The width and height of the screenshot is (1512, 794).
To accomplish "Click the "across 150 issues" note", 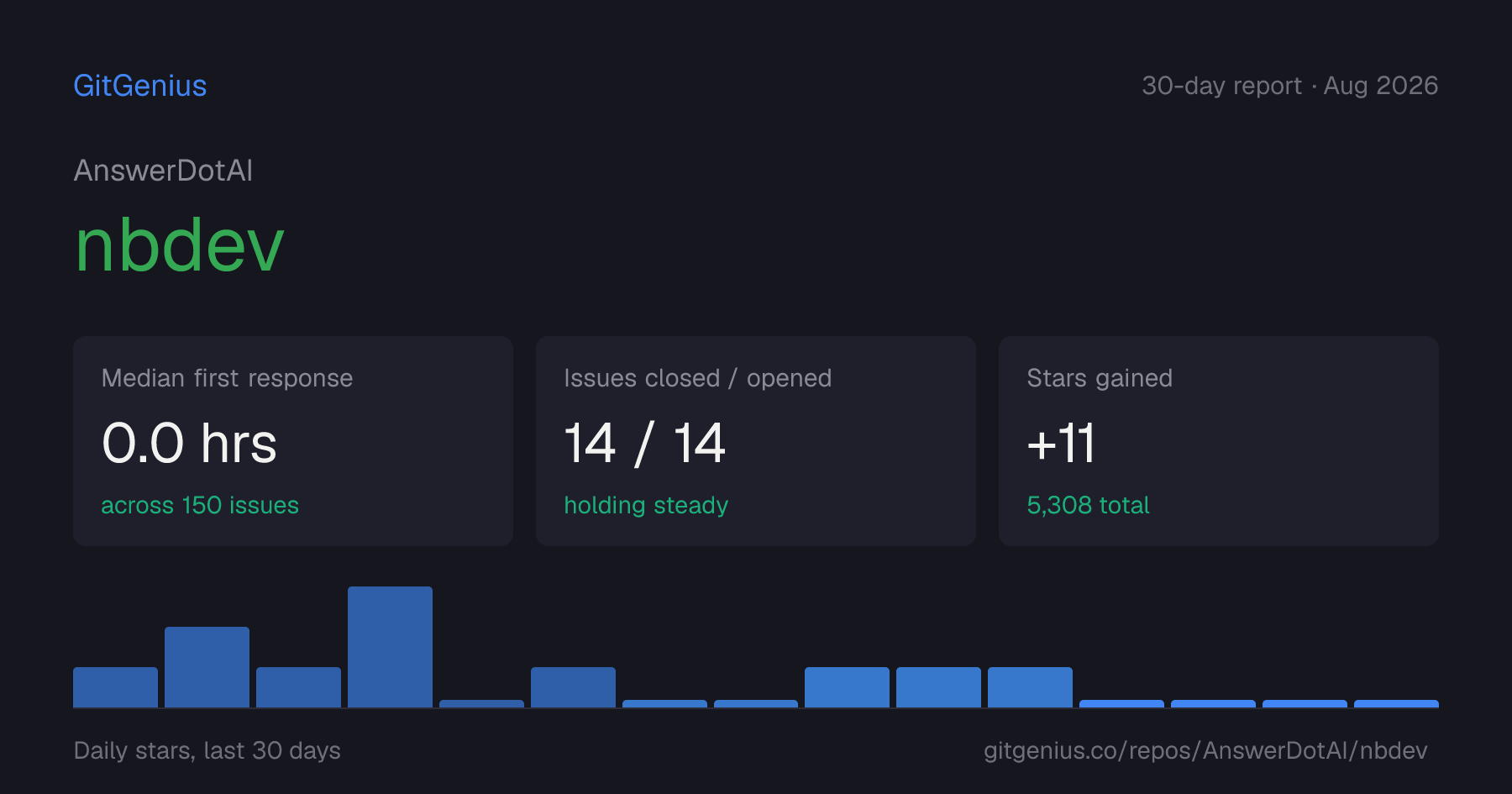I will pyautogui.click(x=200, y=505).
